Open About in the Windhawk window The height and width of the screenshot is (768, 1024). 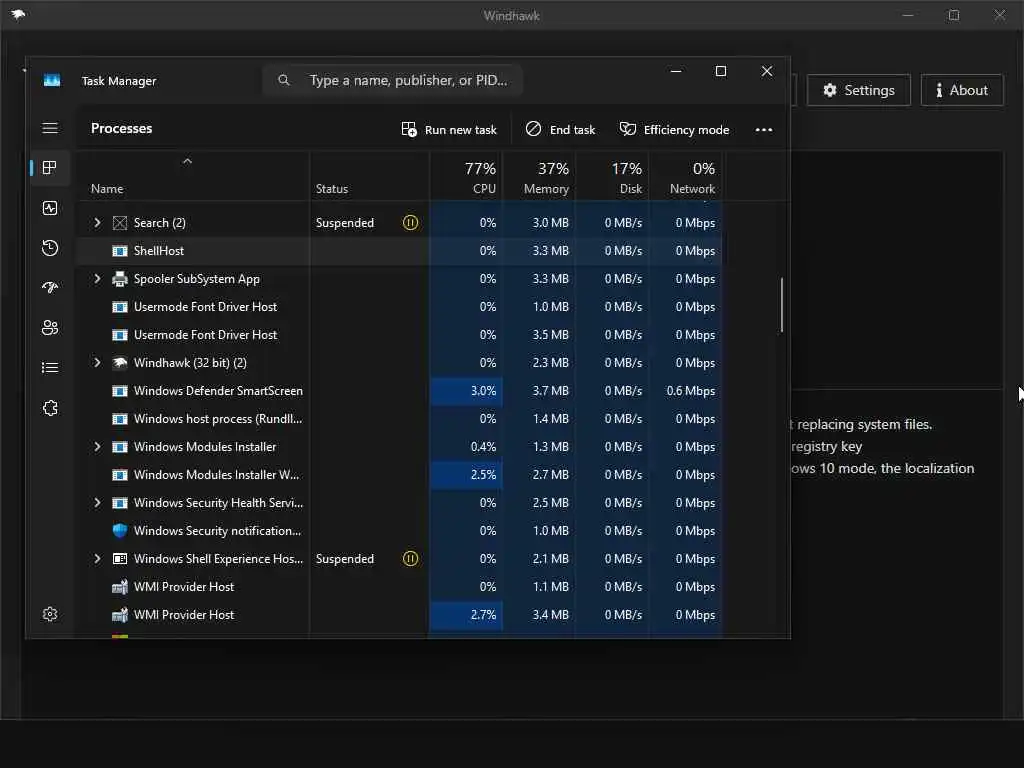point(962,90)
